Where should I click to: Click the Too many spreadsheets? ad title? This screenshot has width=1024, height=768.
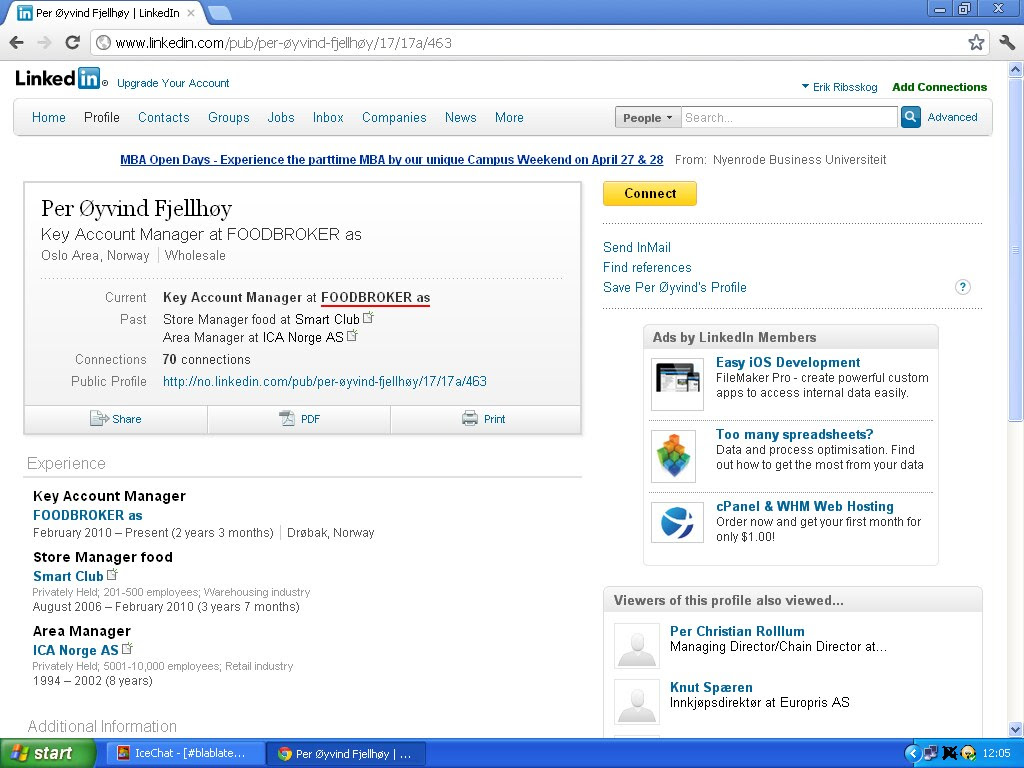coord(794,434)
